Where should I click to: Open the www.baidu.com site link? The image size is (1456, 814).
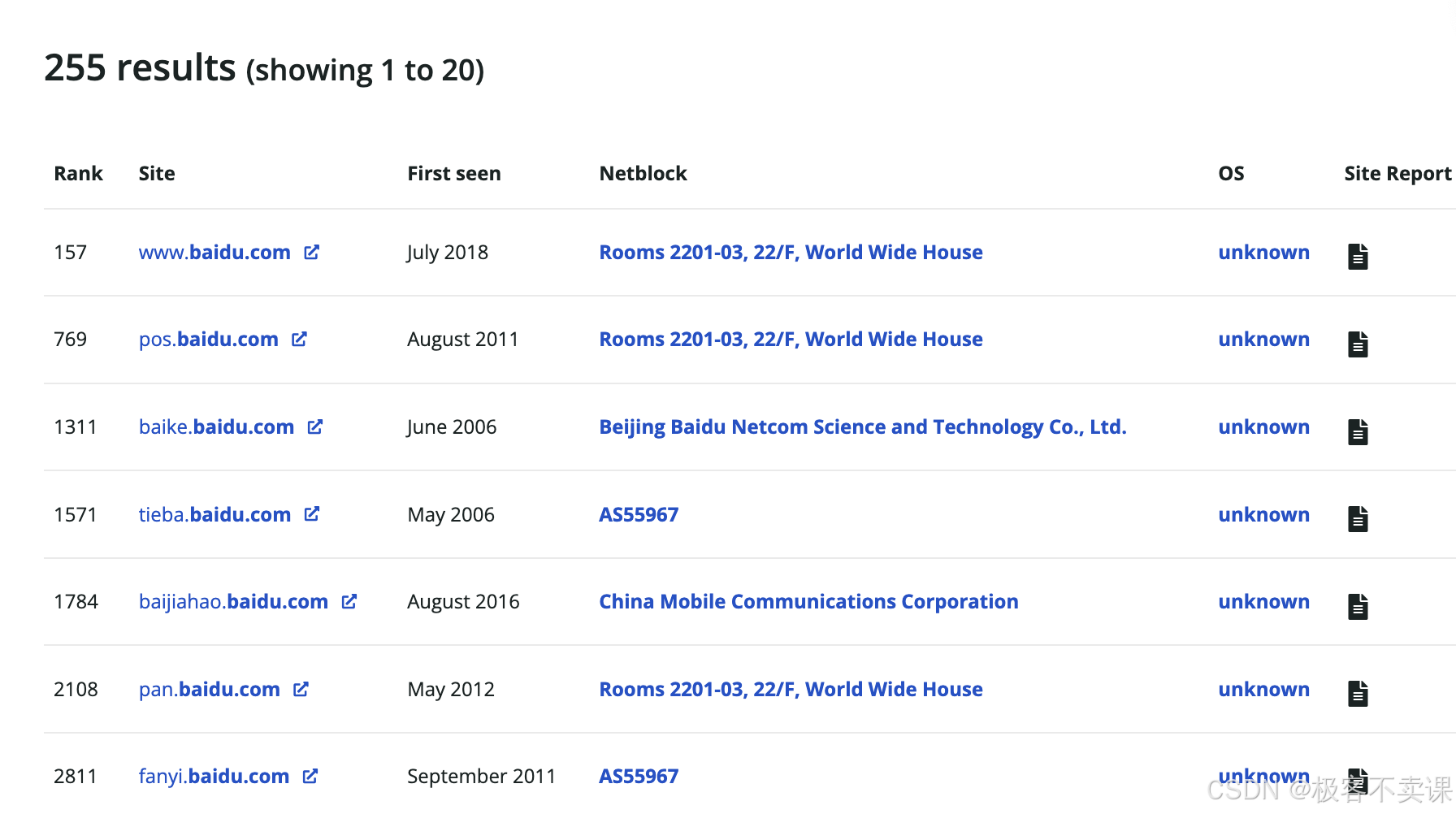(x=214, y=253)
